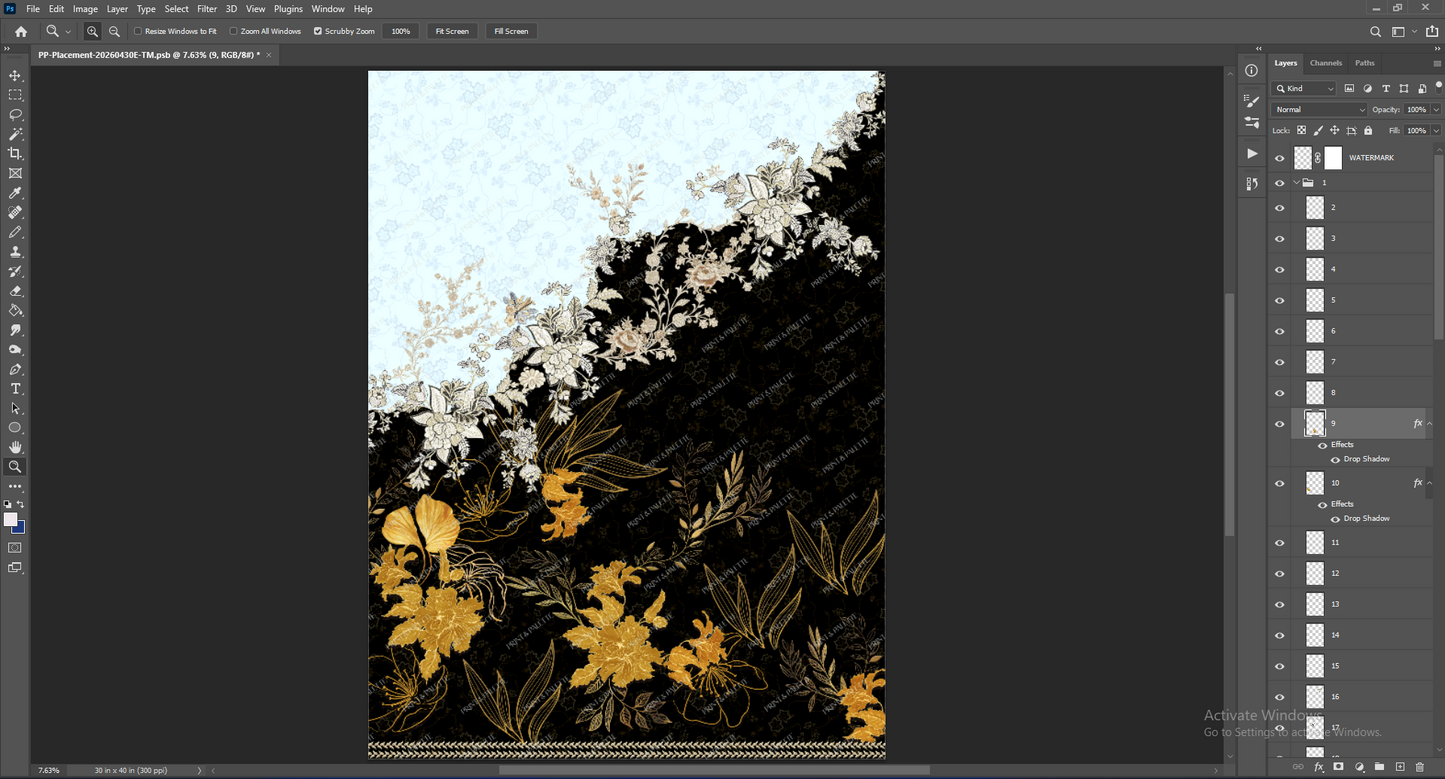Select the Pen tool
1445x779 pixels.
coord(15,369)
